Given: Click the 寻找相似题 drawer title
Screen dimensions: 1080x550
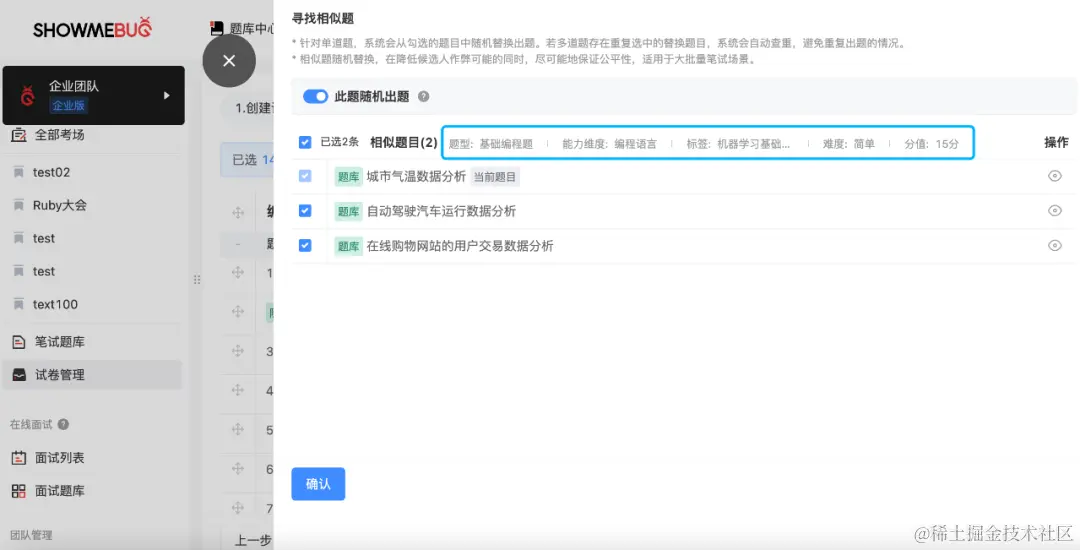Looking at the screenshot, I should (322, 19).
